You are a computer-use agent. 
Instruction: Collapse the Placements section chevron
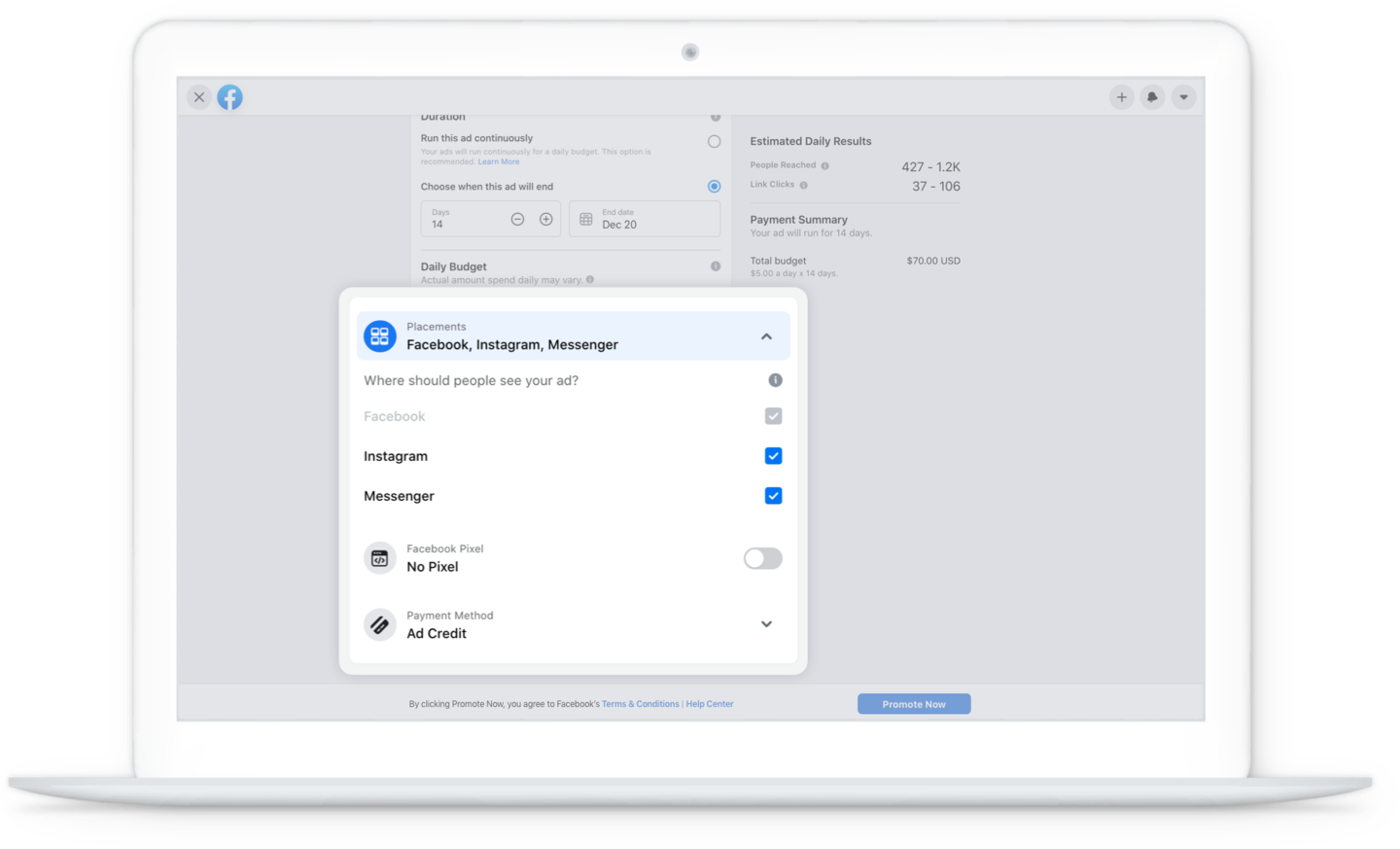(766, 336)
